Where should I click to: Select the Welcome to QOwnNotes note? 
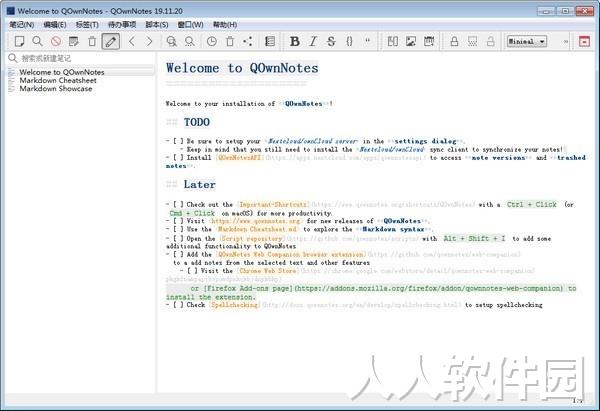[80, 72]
